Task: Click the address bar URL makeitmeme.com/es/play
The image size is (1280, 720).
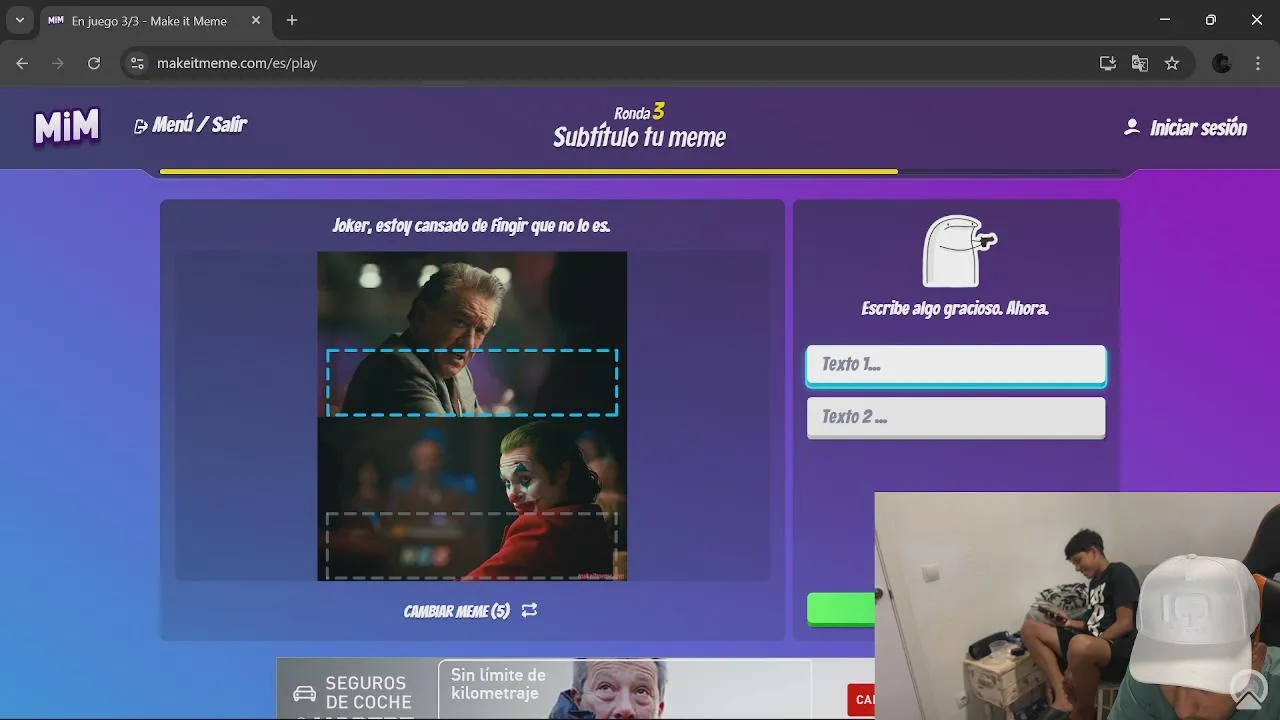Action: 237,63
